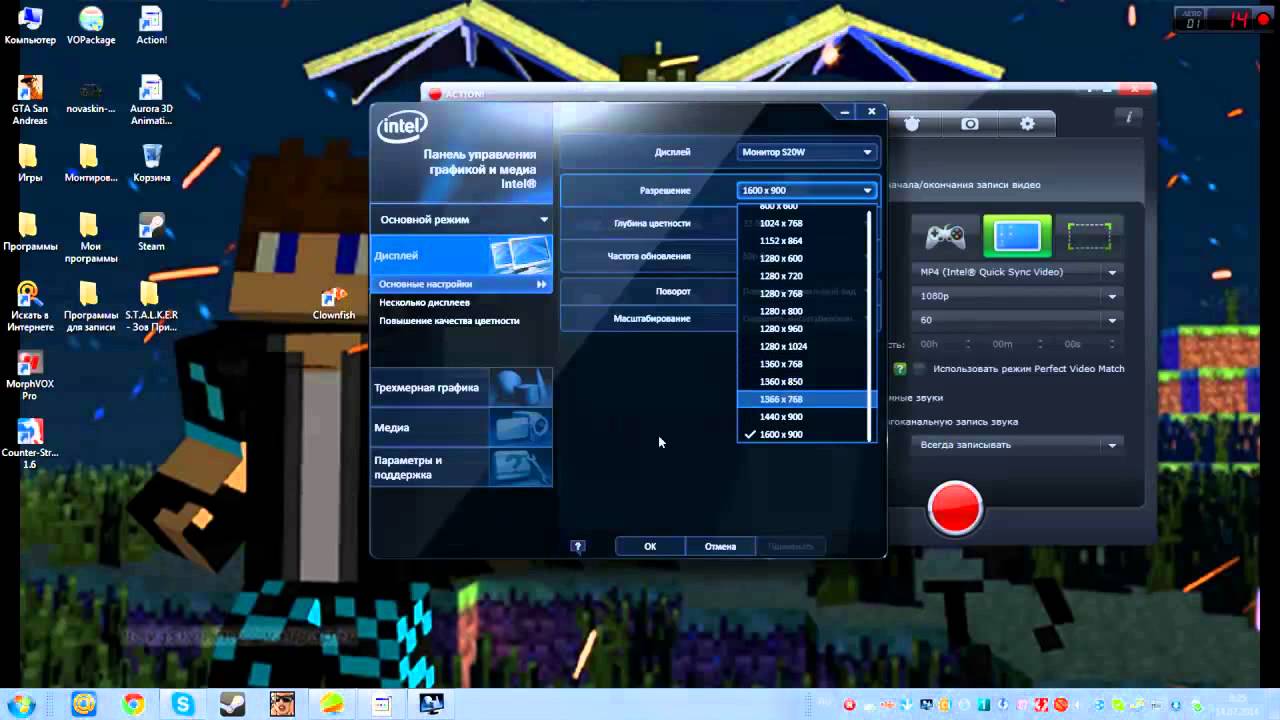Select Region recording mode dashed rectangle icon
1280x720 pixels.
pyautogui.click(x=1089, y=237)
